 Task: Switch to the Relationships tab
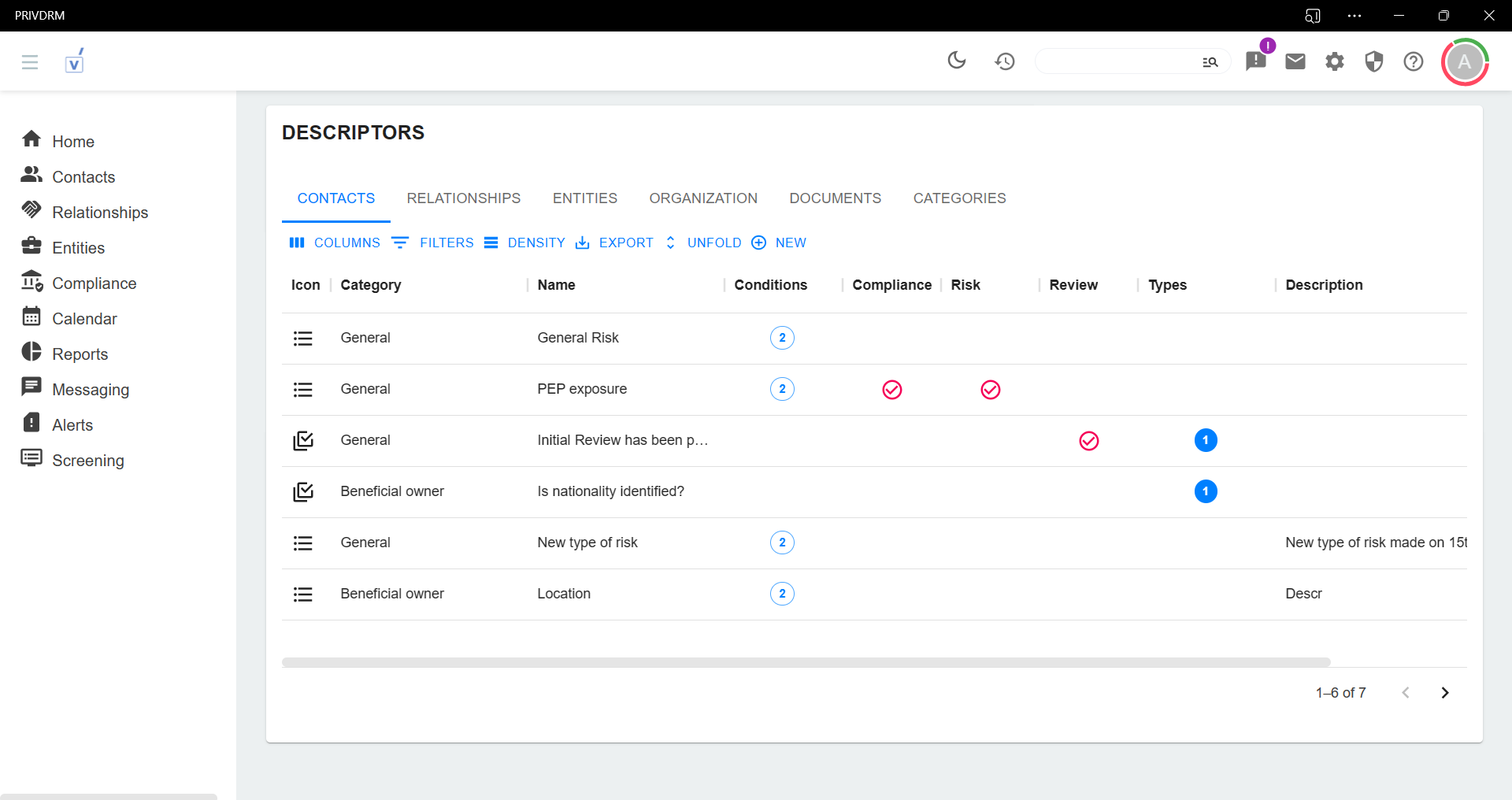(463, 198)
